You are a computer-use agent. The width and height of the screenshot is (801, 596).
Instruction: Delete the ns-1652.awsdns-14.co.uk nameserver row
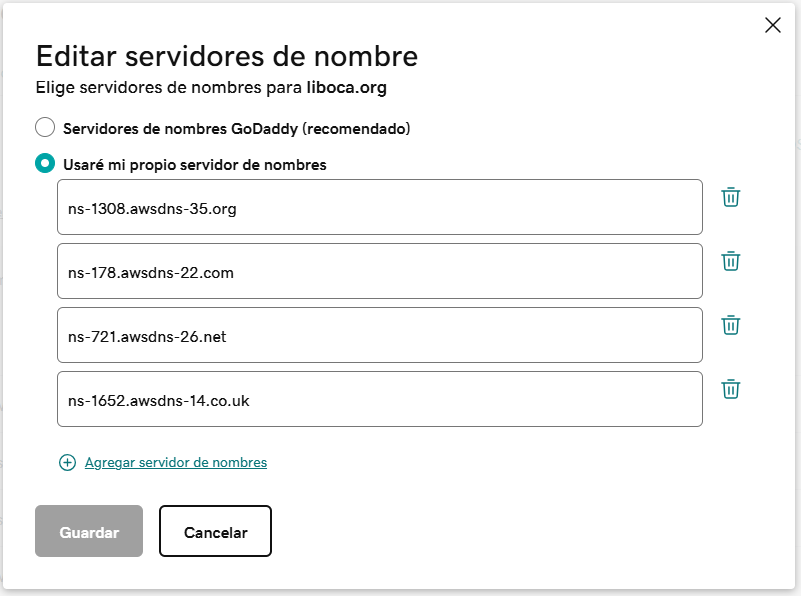click(x=731, y=389)
